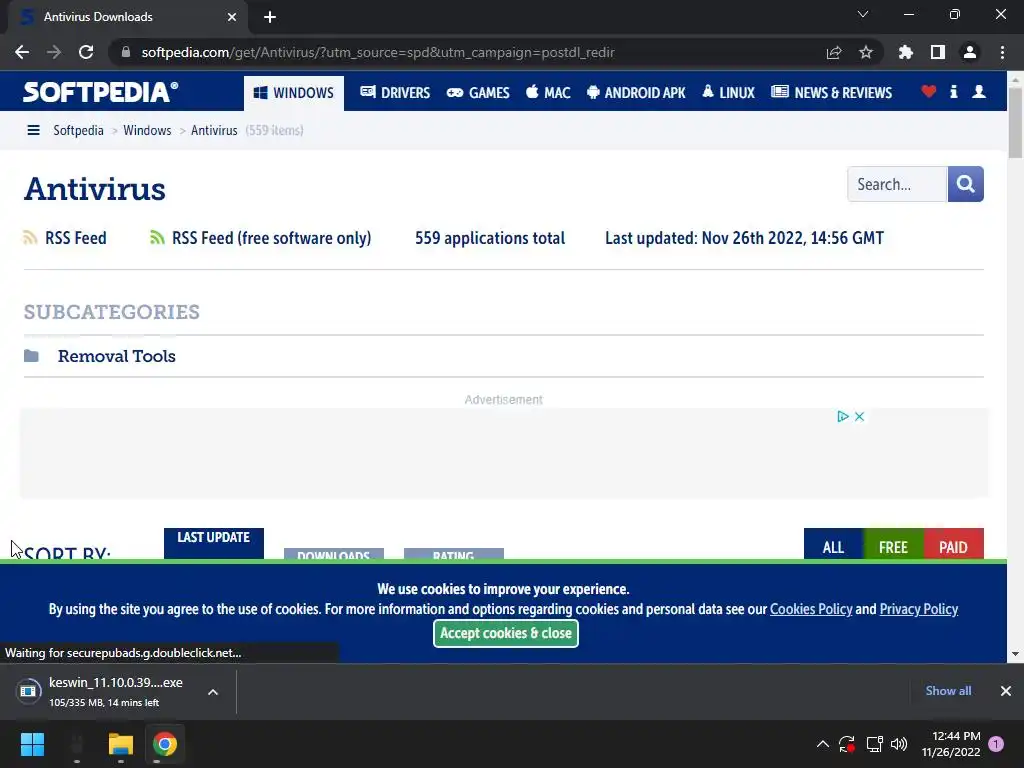This screenshot has width=1024, height=768.
Task: Open the Softpedia info icon
Action: coord(954,91)
